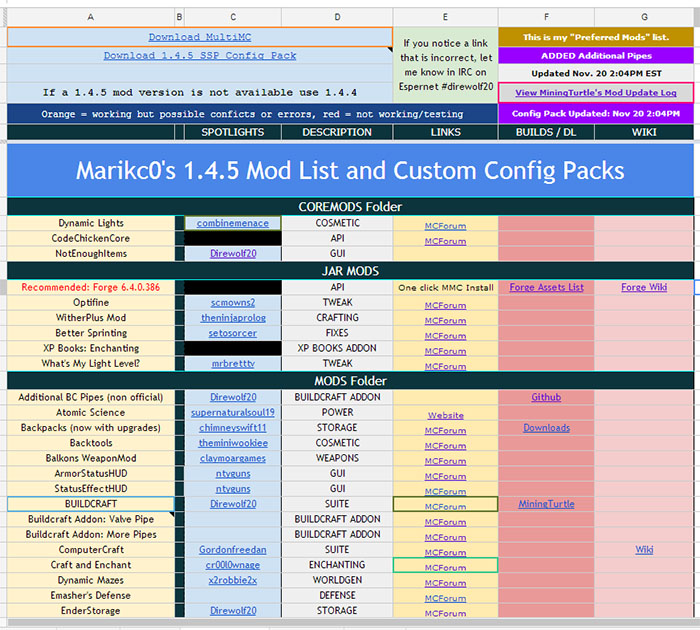Open Direwolf20 spotlight for EnderStorage
This screenshot has width=700, height=630.
point(233,610)
